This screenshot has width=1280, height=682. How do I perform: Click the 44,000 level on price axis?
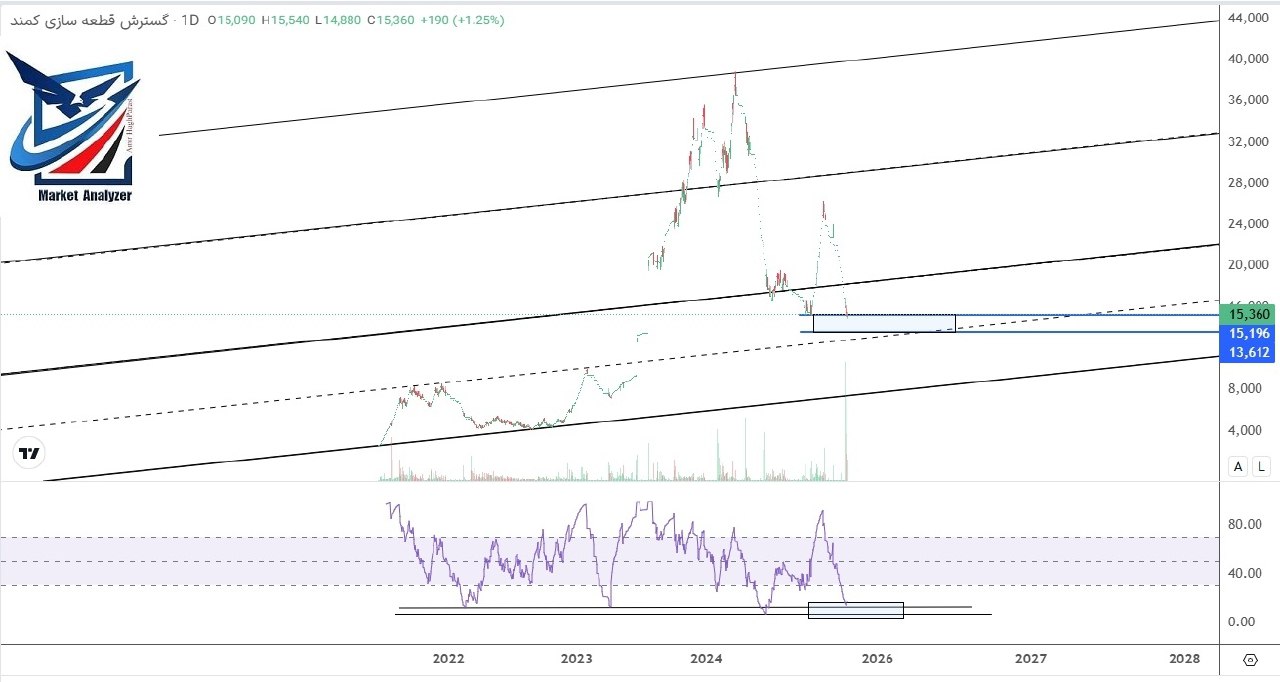pyautogui.click(x=1250, y=18)
